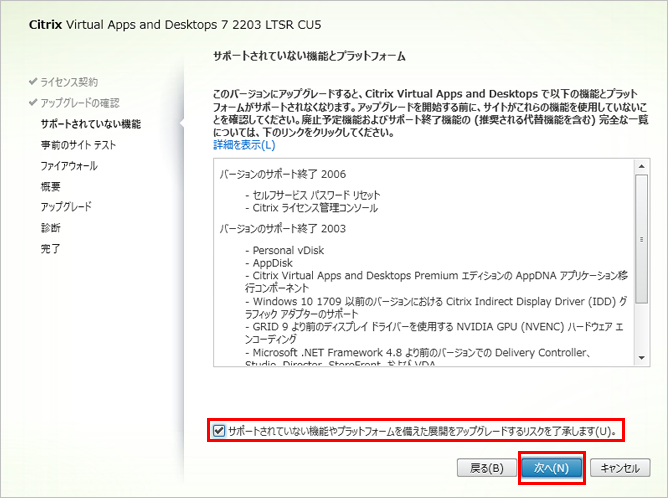Click the NVIDIA GPU (NVENC) encoding entry
The height and width of the screenshot is (498, 668).
[x=434, y=333]
